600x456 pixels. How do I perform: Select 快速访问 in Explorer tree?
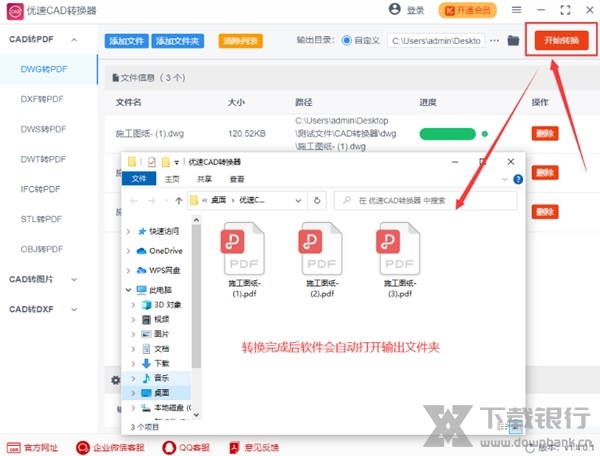[x=158, y=231]
